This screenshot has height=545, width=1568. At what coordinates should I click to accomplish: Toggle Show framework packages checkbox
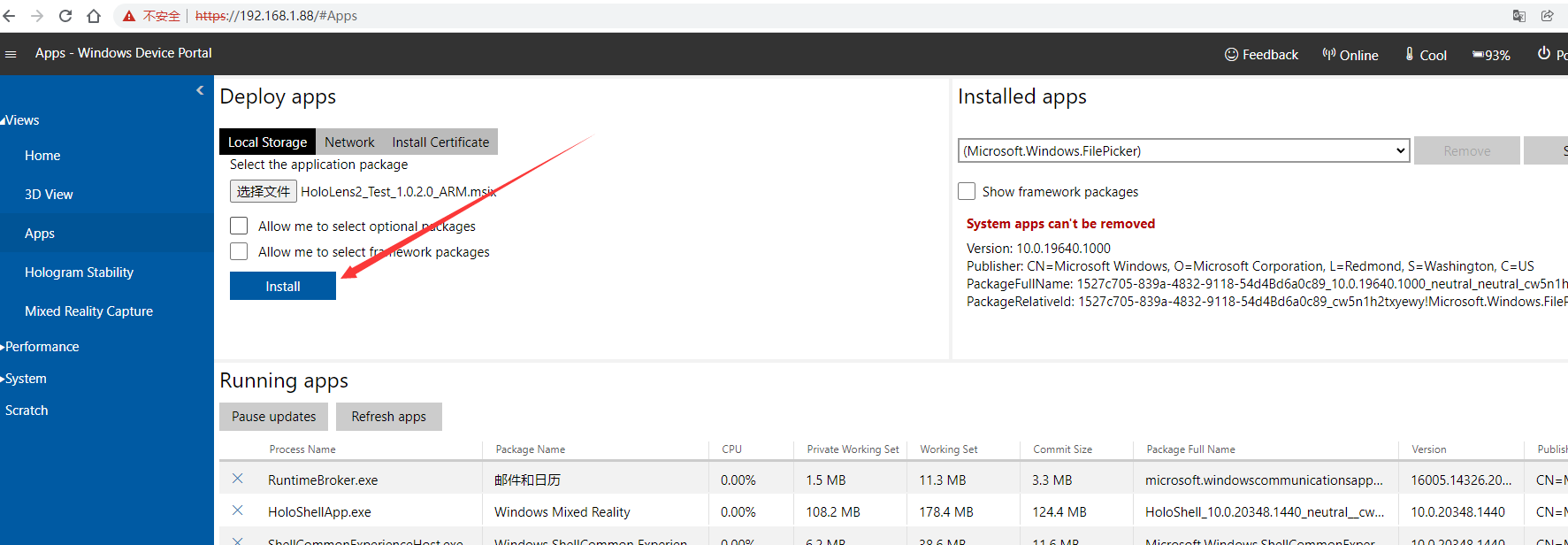coord(967,191)
